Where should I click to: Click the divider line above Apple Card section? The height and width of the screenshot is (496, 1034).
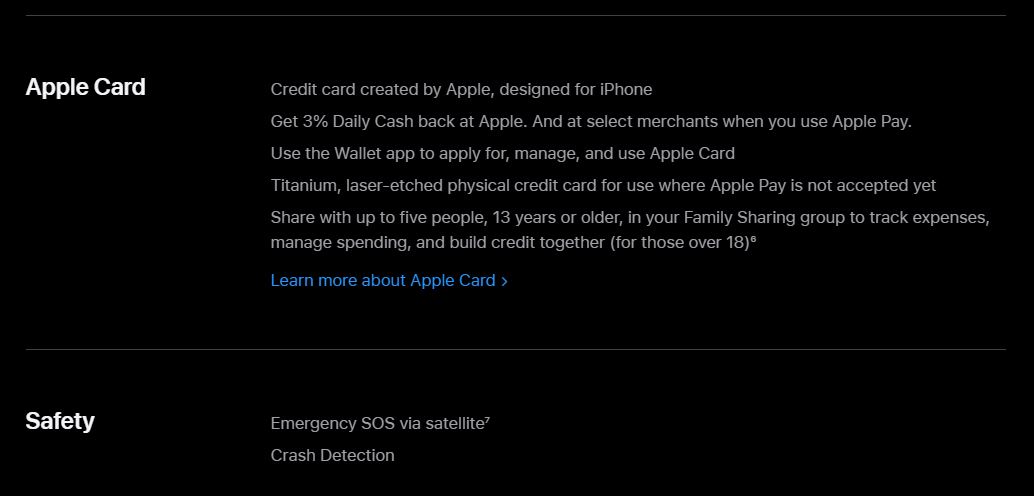[x=516, y=15]
